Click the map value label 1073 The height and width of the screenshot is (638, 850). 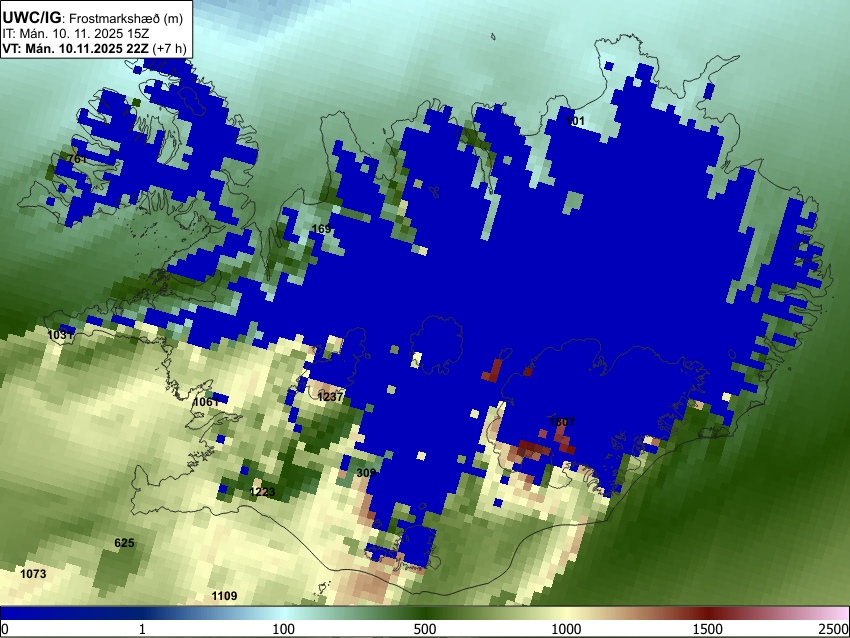[33, 573]
